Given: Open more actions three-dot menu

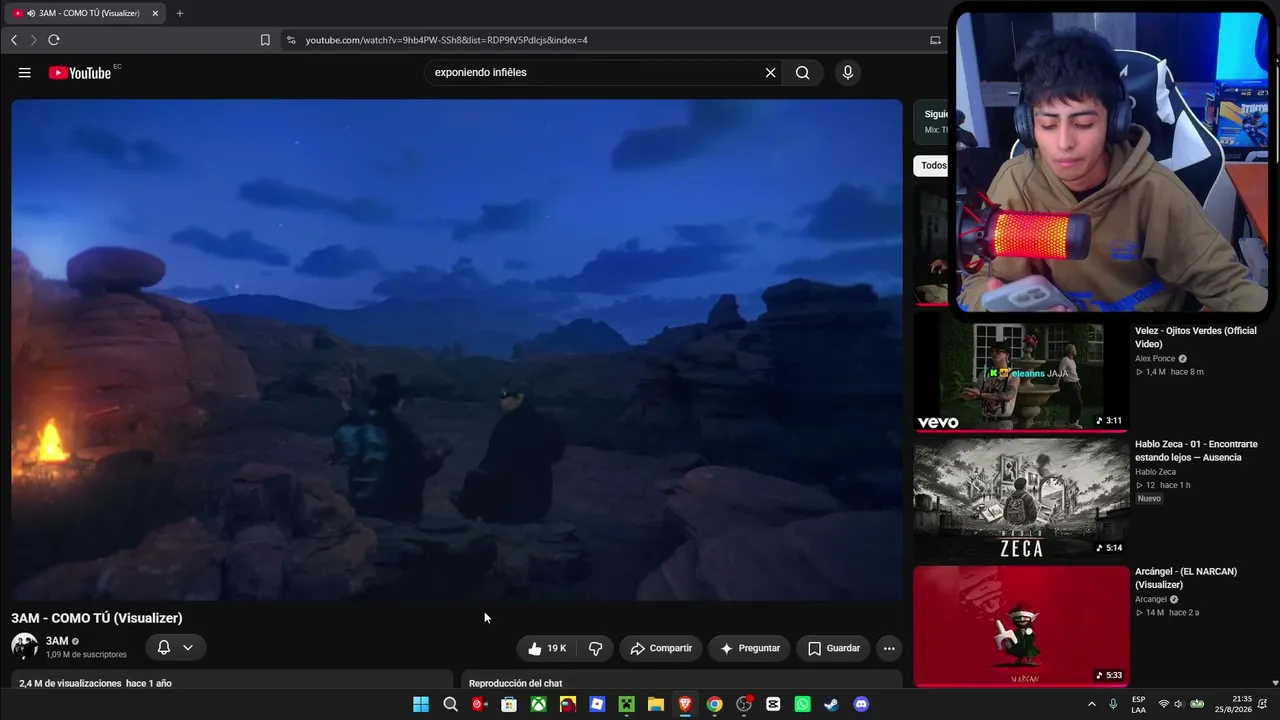Looking at the screenshot, I should 889,648.
